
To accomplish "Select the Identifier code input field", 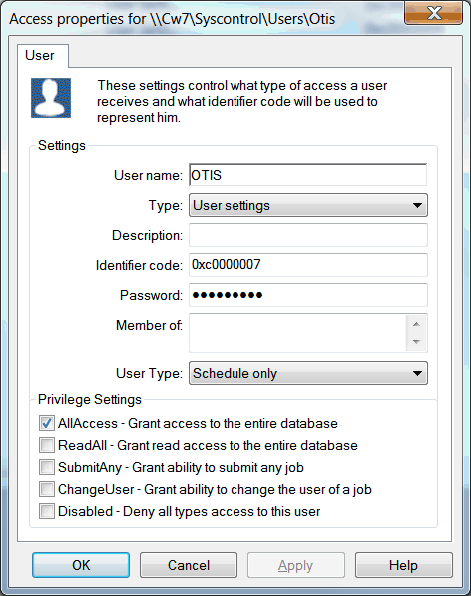I will tap(308, 265).
